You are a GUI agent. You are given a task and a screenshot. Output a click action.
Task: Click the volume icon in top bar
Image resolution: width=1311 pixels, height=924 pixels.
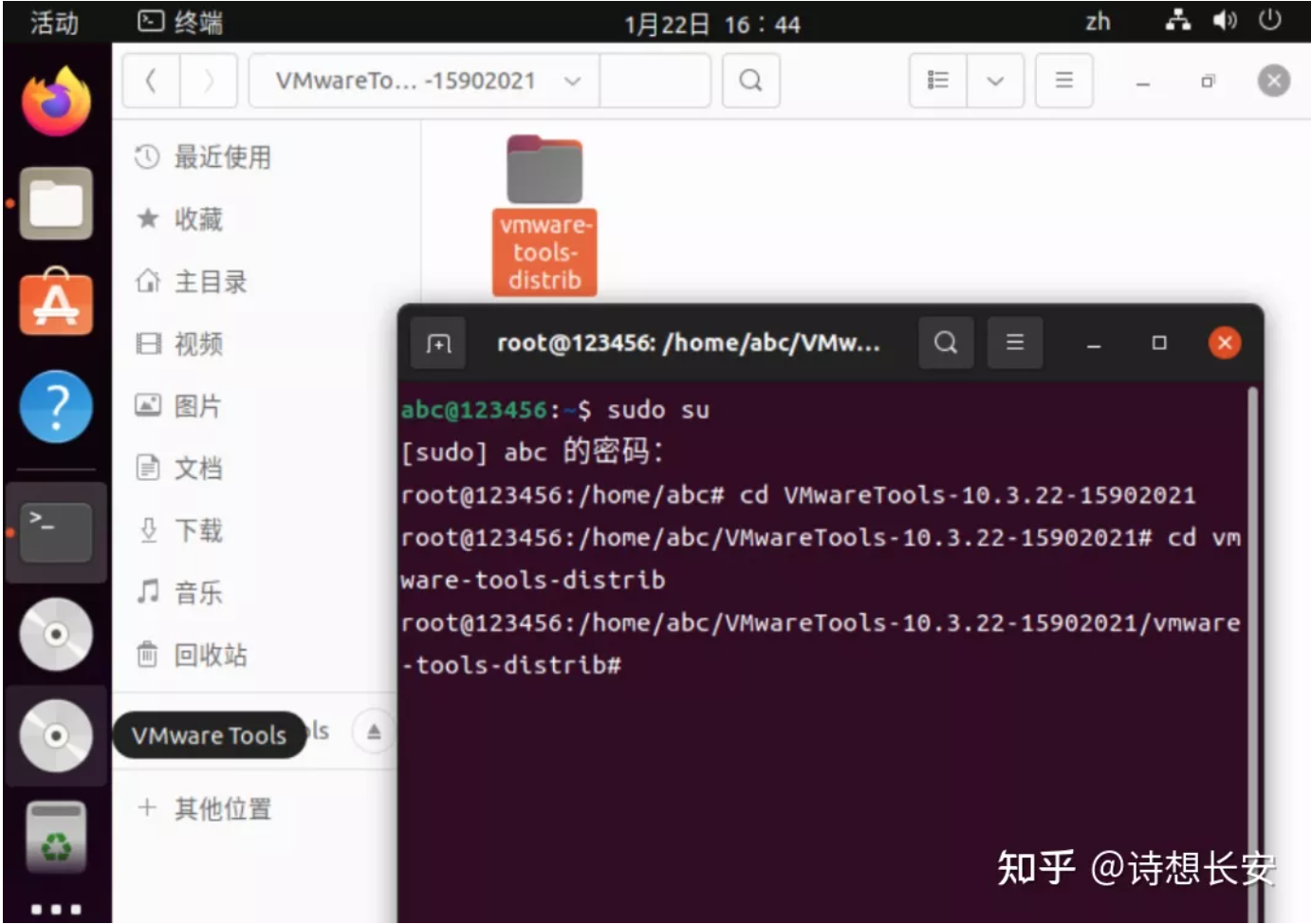1224,20
